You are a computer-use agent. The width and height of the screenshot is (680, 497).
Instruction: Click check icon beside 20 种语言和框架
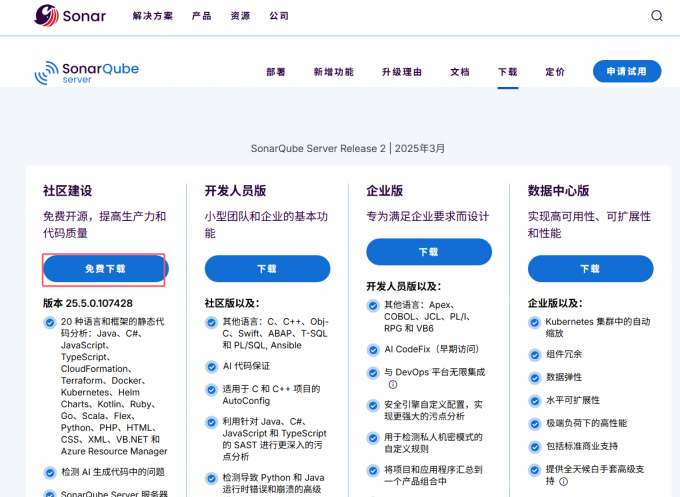click(x=50, y=323)
